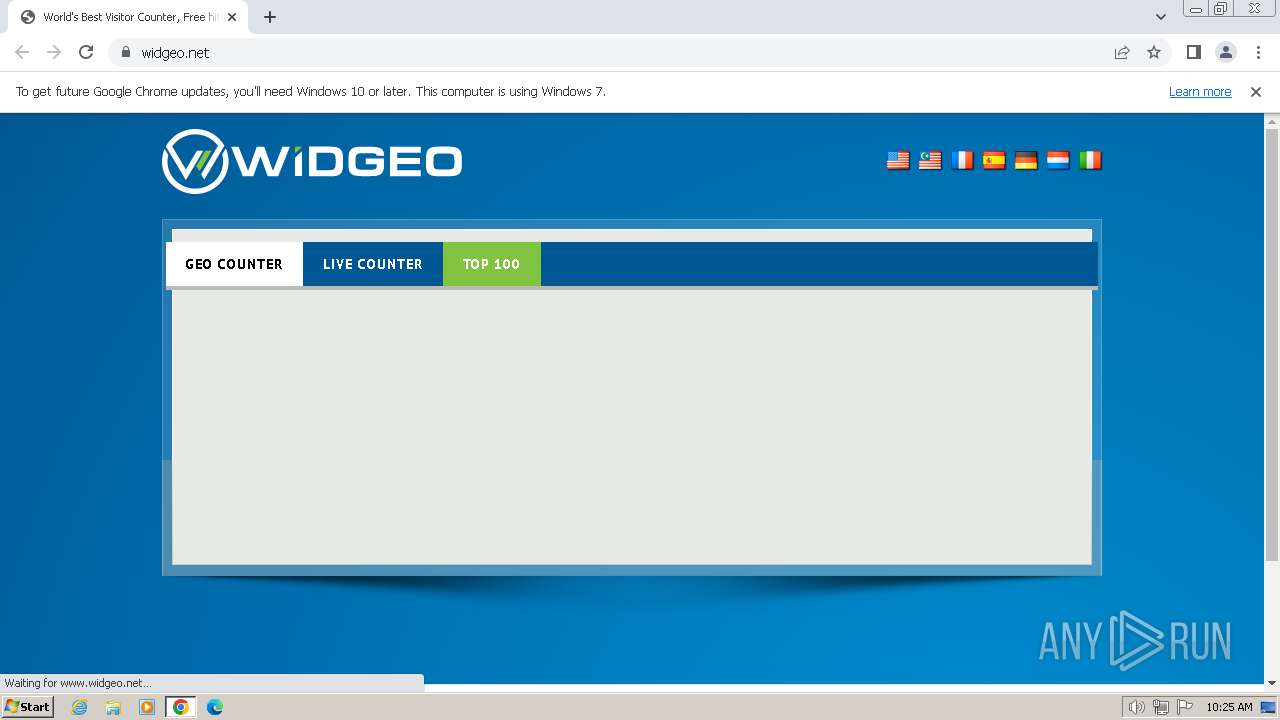Select the Netherlands flag language

click(x=1058, y=160)
